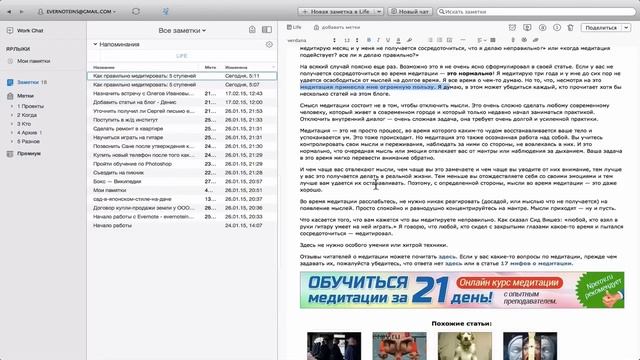Open note Съездить на пикник
The height and width of the screenshot is (360, 640).
(x=182, y=173)
